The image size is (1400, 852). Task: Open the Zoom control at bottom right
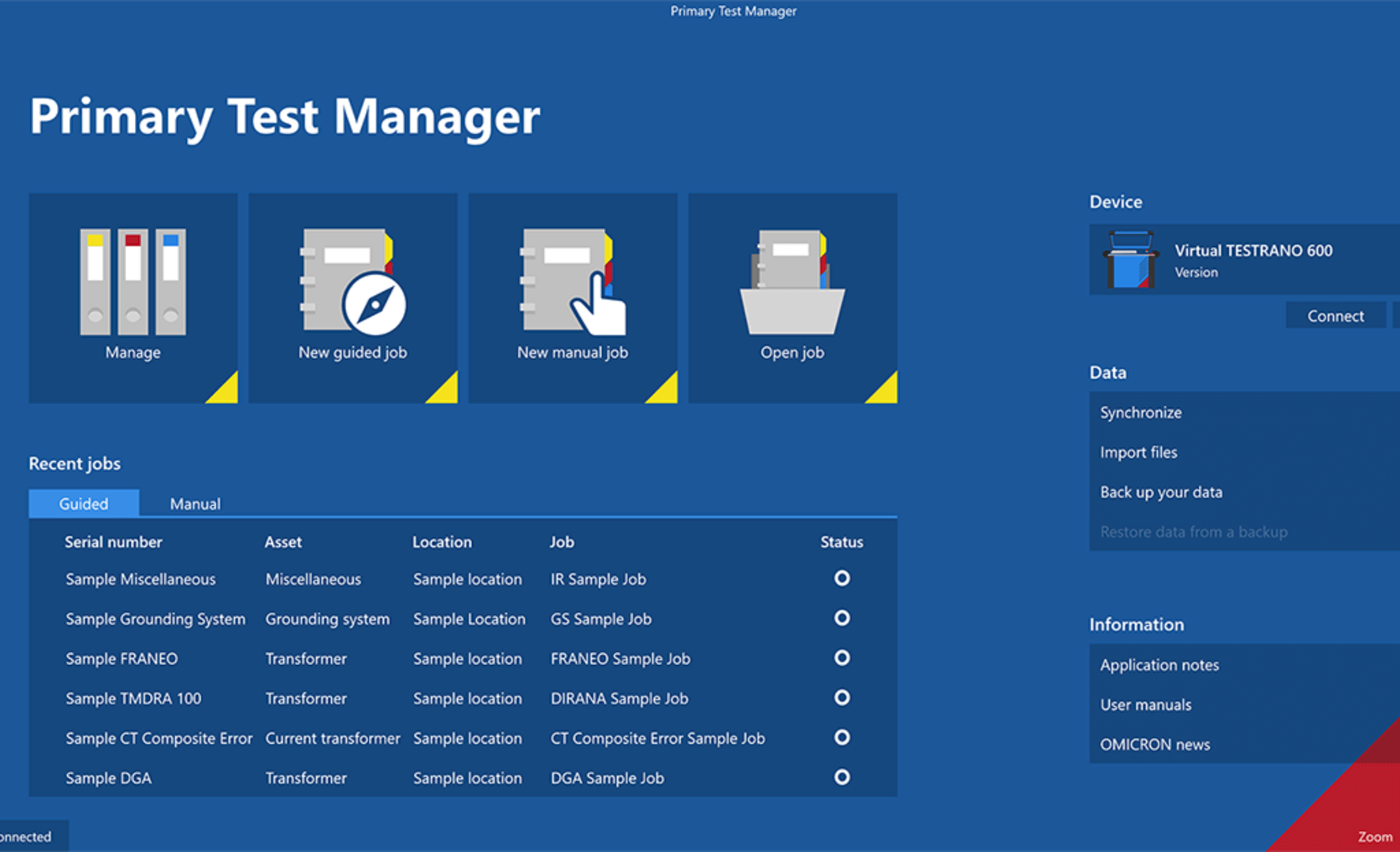pyautogui.click(x=1375, y=836)
